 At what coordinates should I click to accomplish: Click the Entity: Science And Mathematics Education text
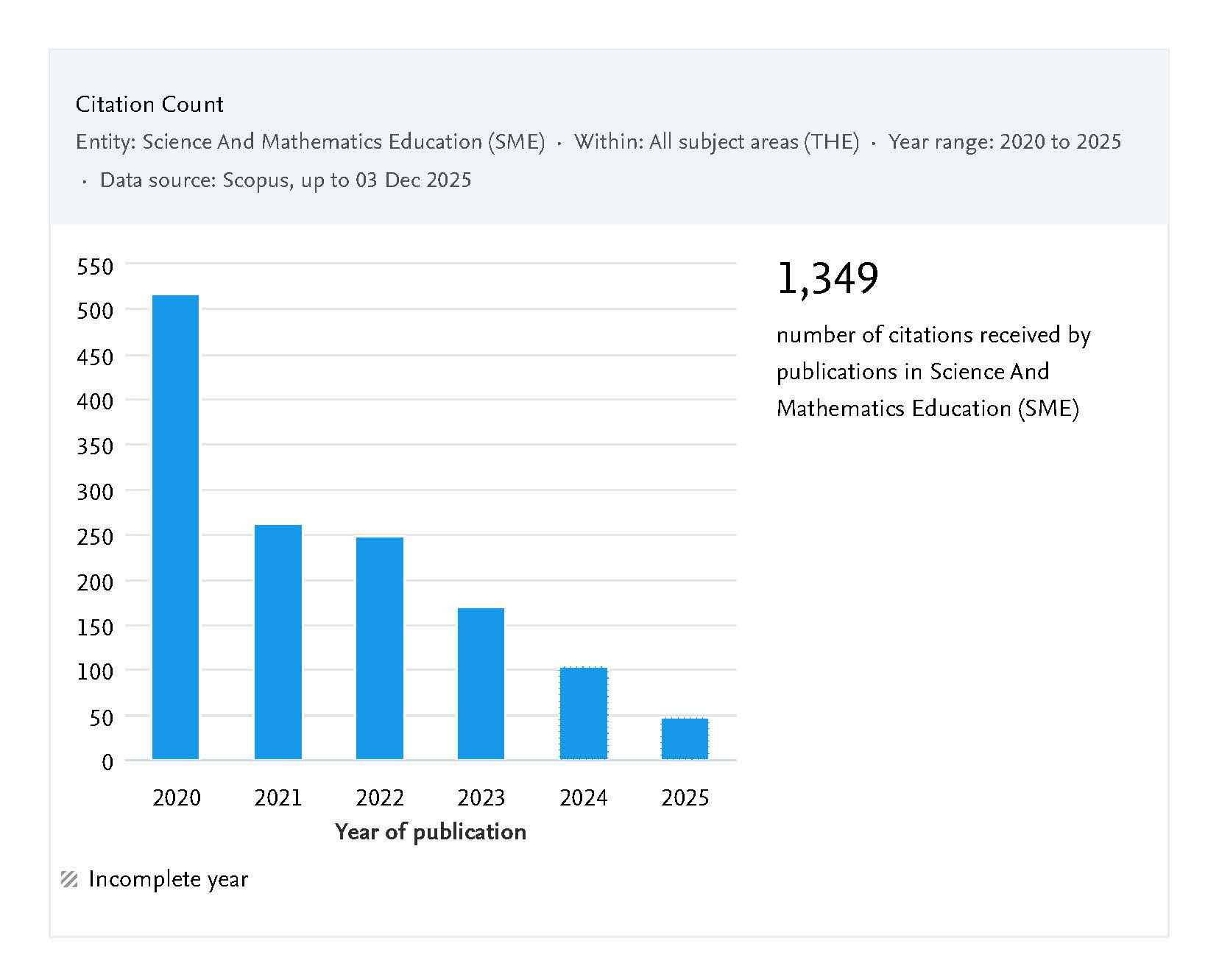click(x=310, y=141)
